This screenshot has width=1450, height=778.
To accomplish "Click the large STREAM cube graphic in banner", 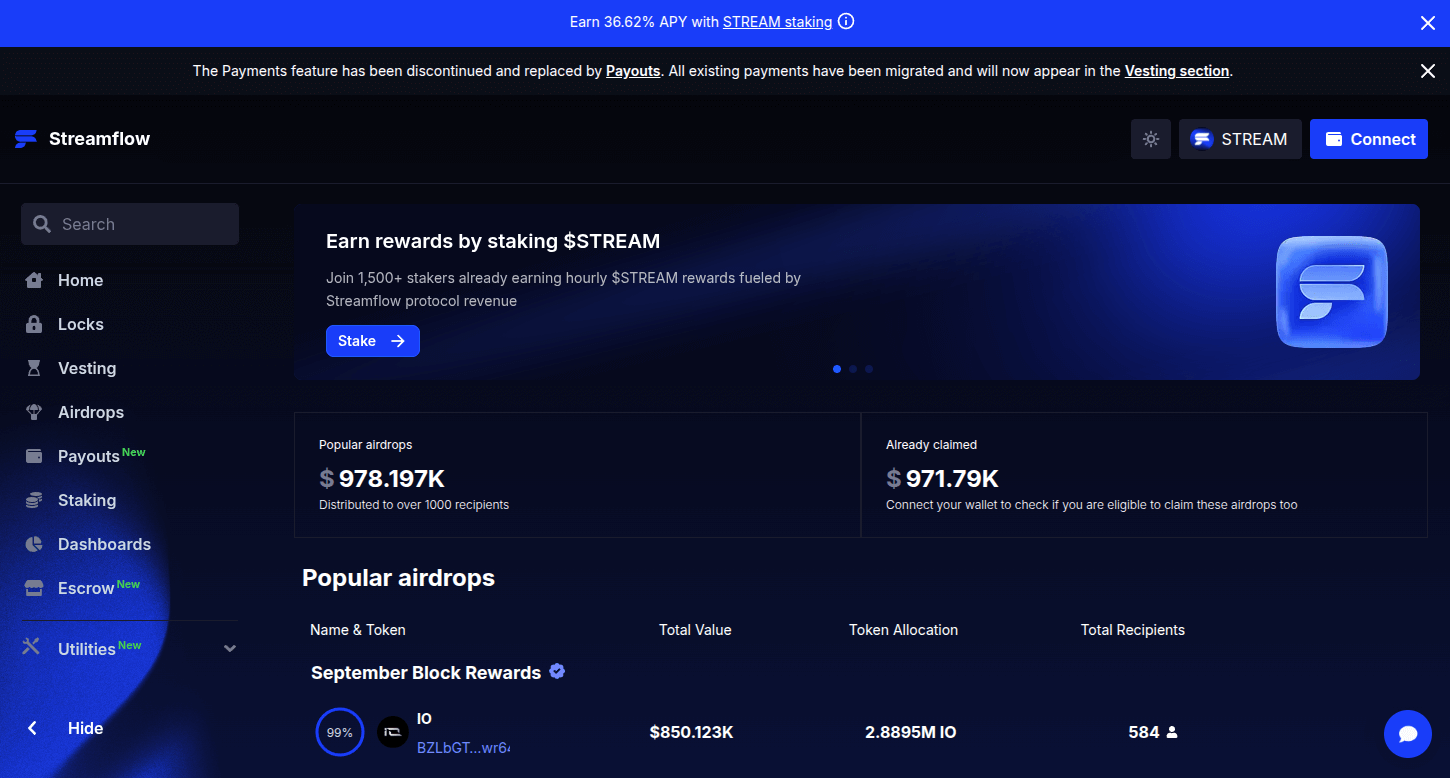I will point(1331,292).
